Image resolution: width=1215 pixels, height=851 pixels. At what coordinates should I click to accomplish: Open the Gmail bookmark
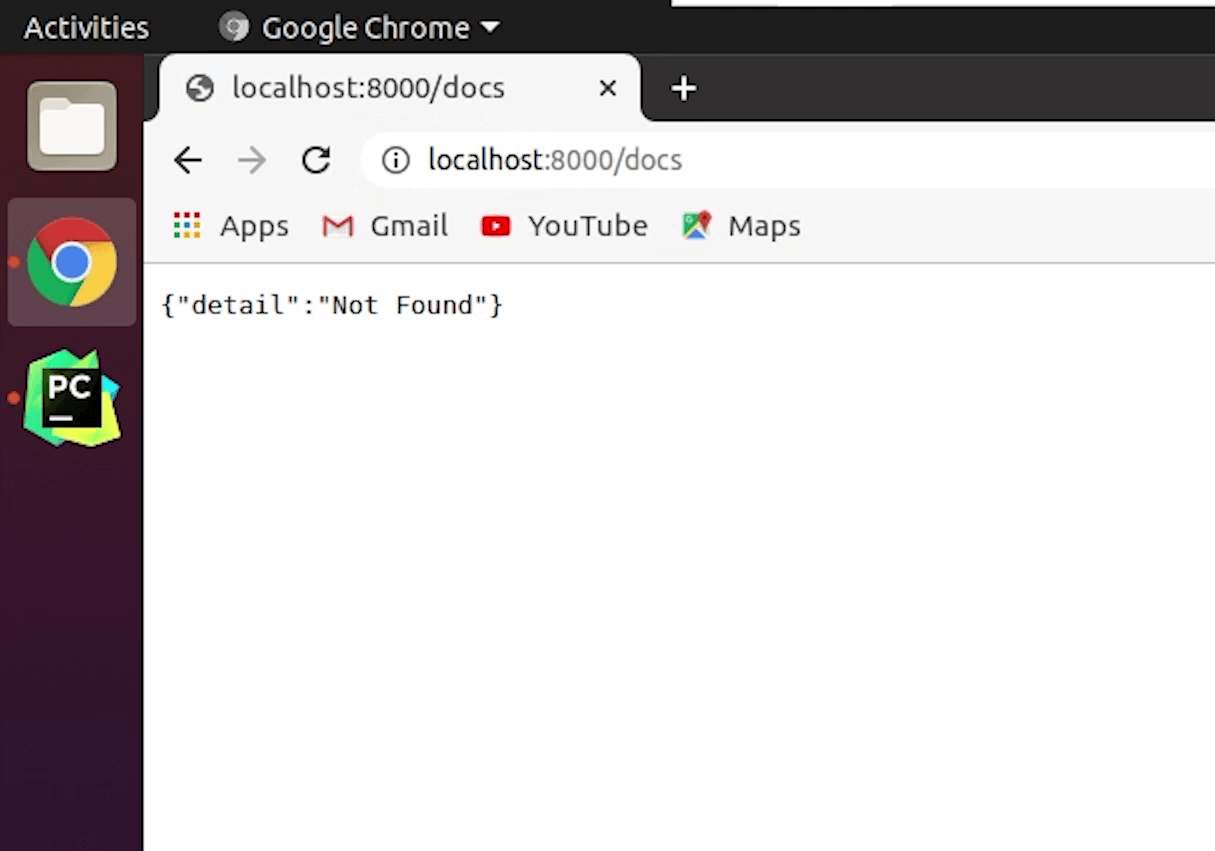(x=385, y=226)
